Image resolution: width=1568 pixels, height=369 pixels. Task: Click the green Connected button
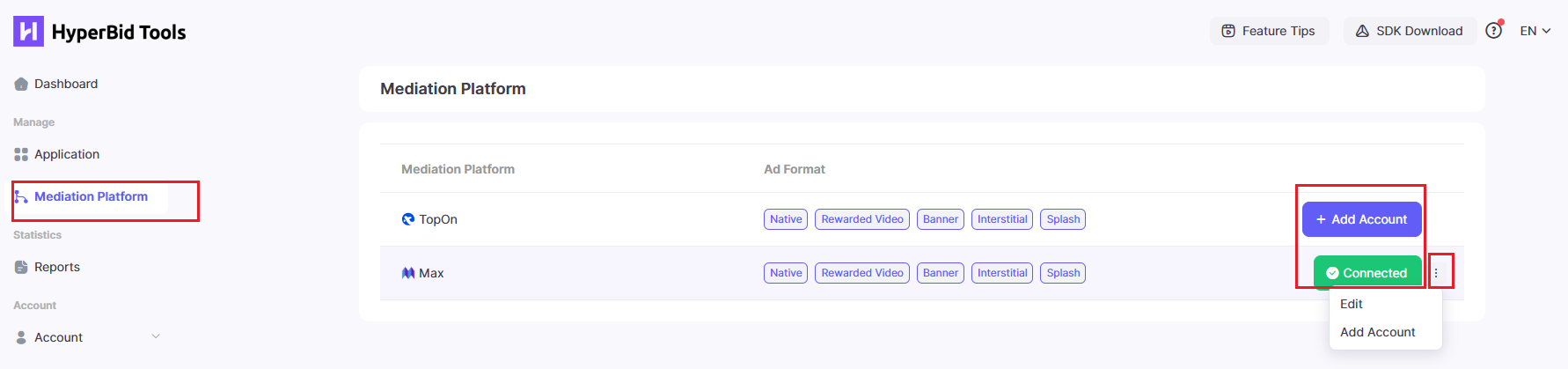(x=1367, y=273)
